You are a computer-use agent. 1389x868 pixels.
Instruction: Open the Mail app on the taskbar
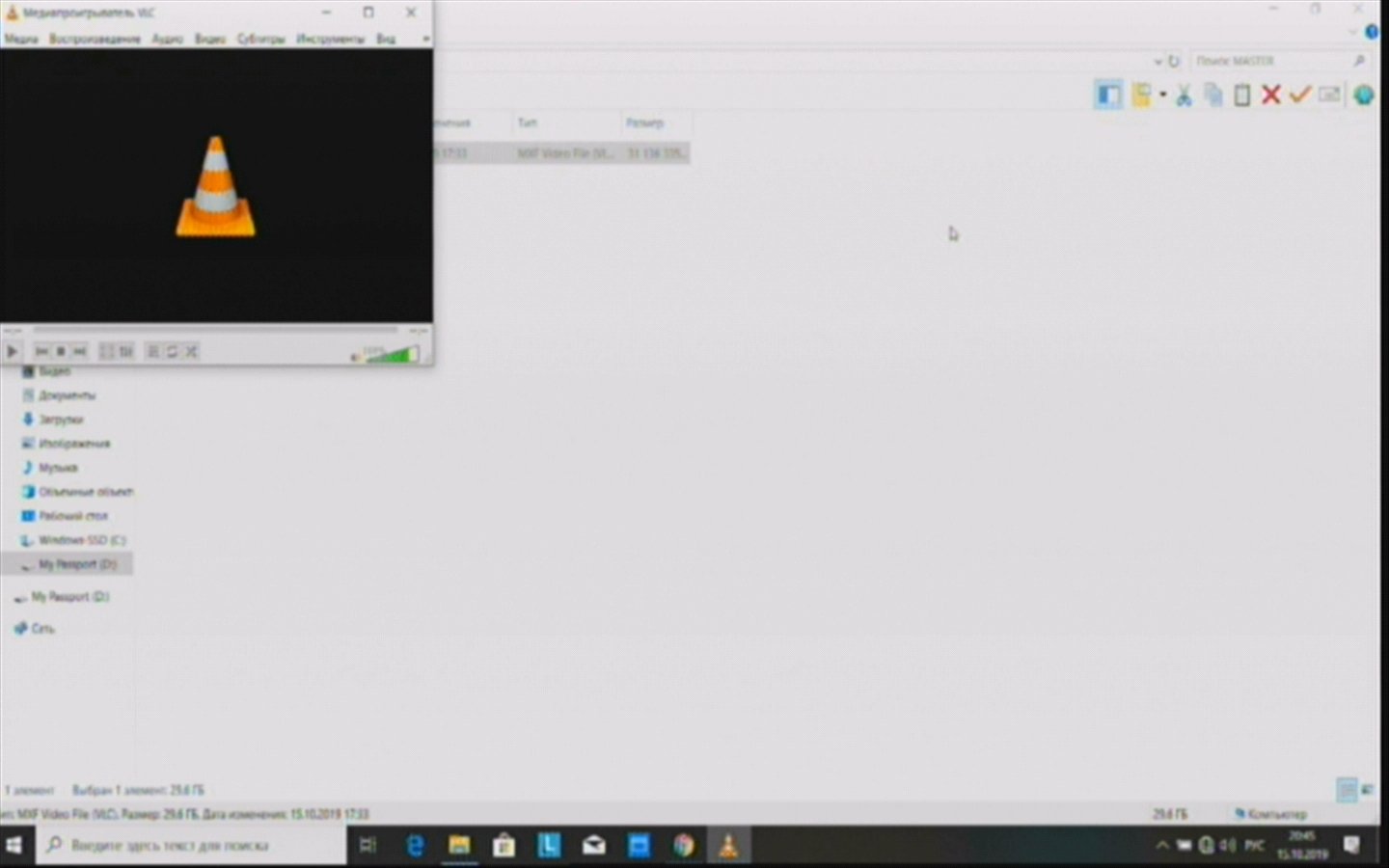pos(594,846)
